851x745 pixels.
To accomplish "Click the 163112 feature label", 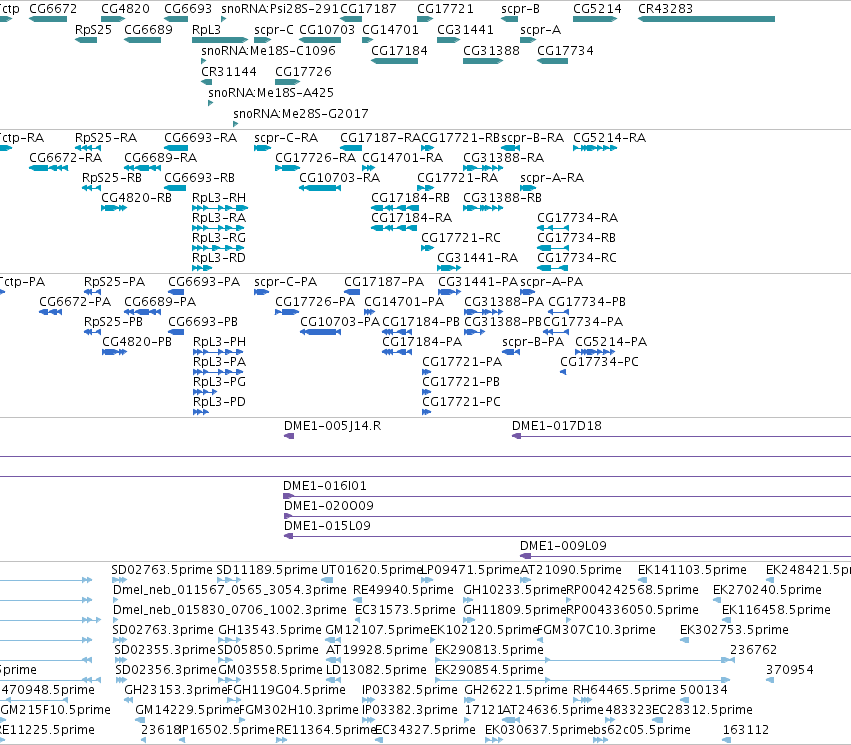I will 746,729.
